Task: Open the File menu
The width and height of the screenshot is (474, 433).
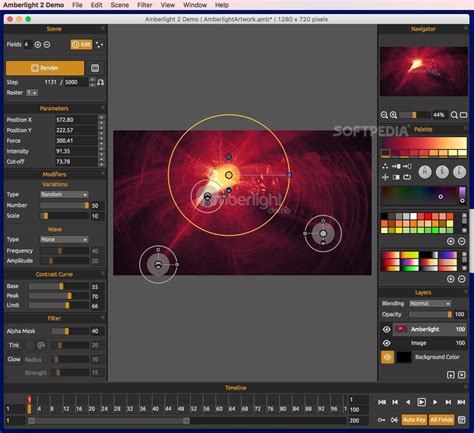Action: (x=77, y=5)
